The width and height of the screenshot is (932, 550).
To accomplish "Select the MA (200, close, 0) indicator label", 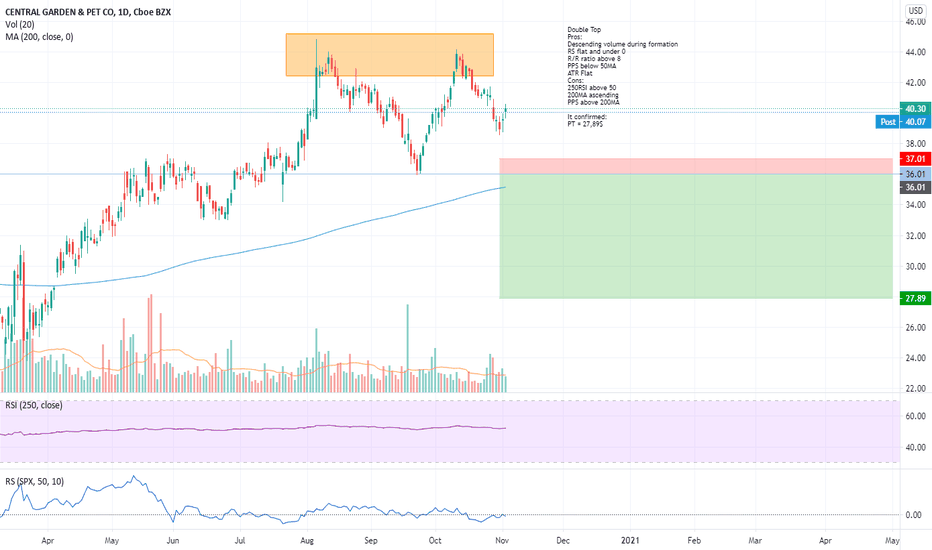I will point(39,37).
